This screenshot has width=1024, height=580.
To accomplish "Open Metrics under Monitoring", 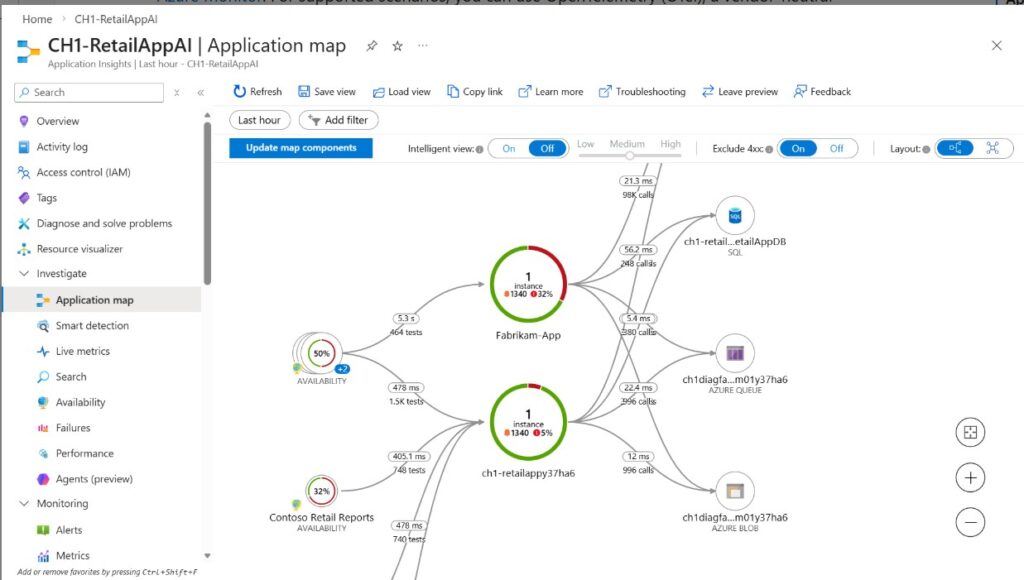I will pos(72,555).
